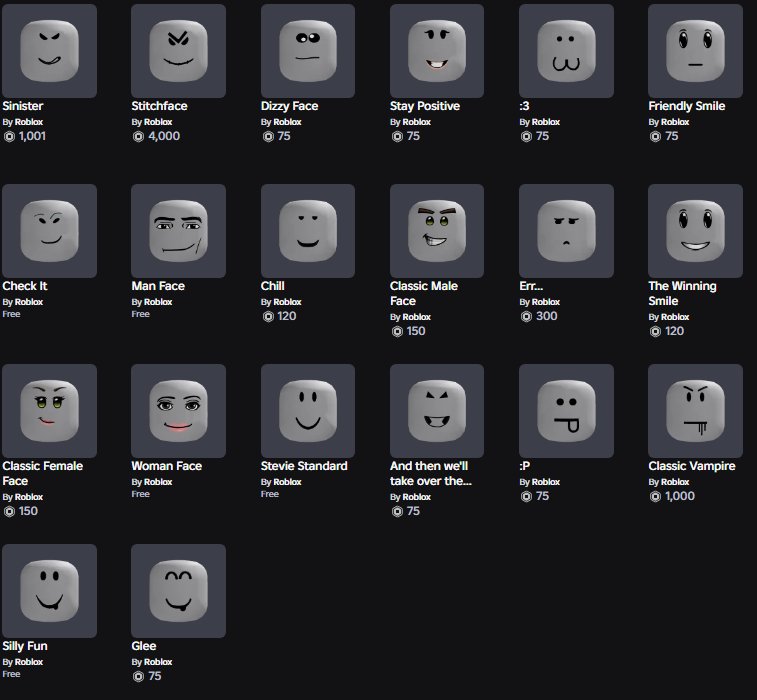Click the Woman Face title
The width and height of the screenshot is (757, 700).
point(167,466)
